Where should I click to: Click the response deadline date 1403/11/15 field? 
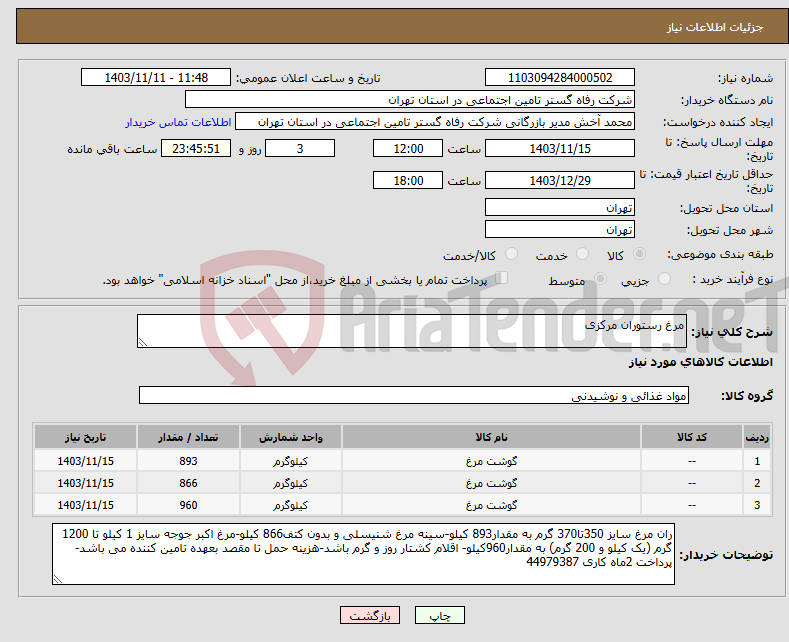(x=560, y=148)
